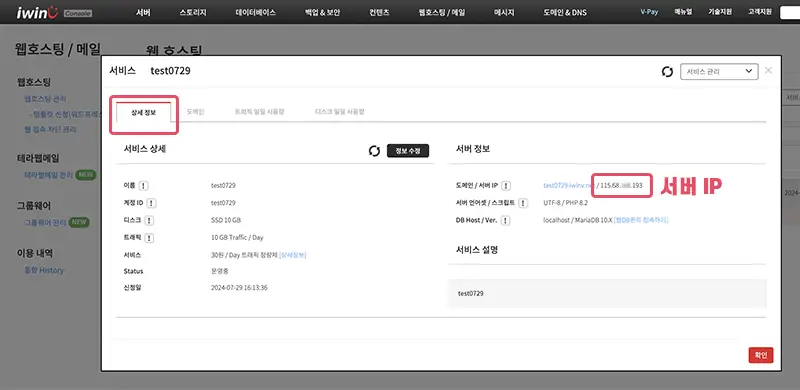Click the 운영중 status value
This screenshot has height=390, width=800.
(x=220, y=271)
